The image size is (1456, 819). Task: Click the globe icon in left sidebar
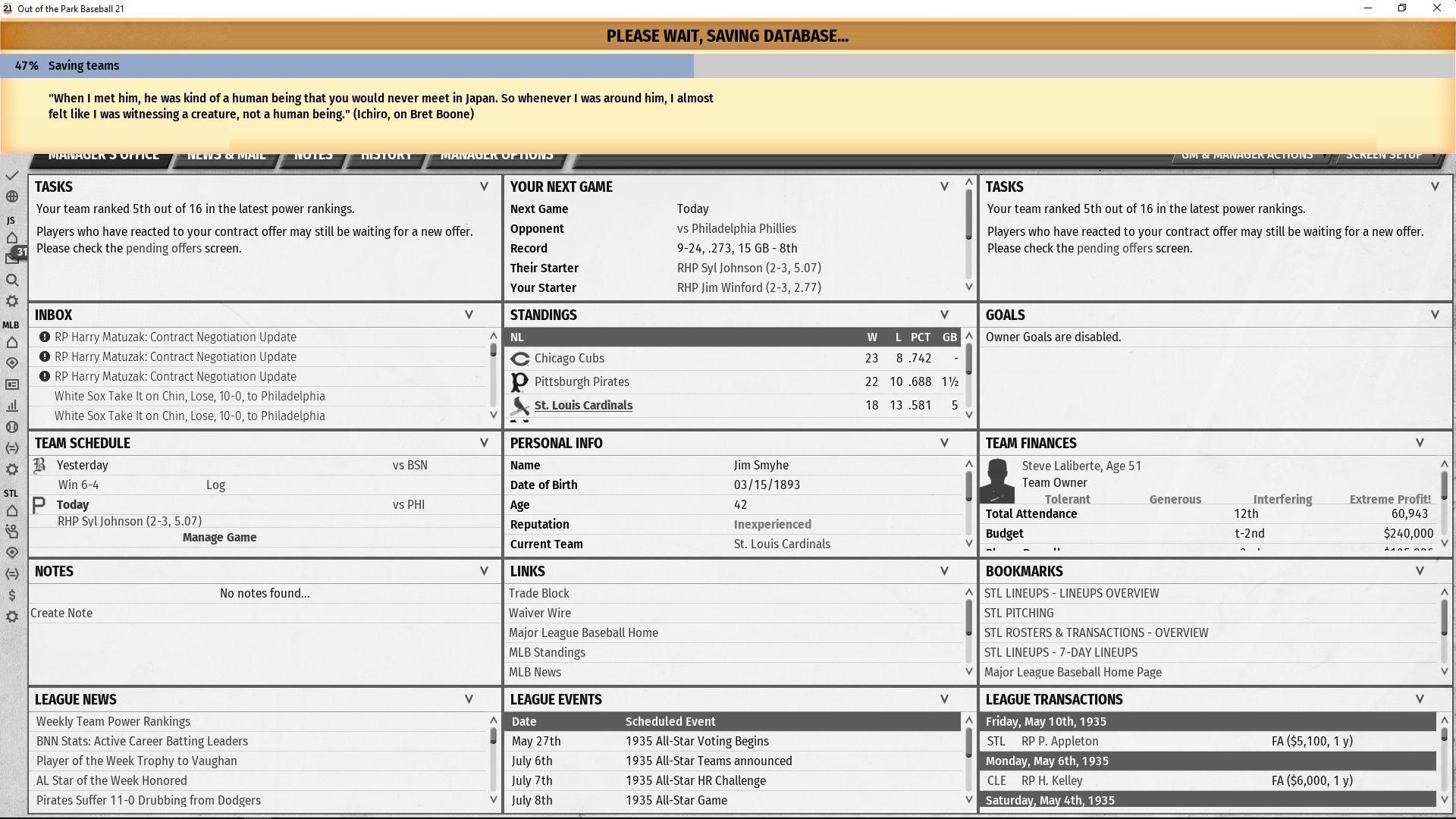point(11,197)
